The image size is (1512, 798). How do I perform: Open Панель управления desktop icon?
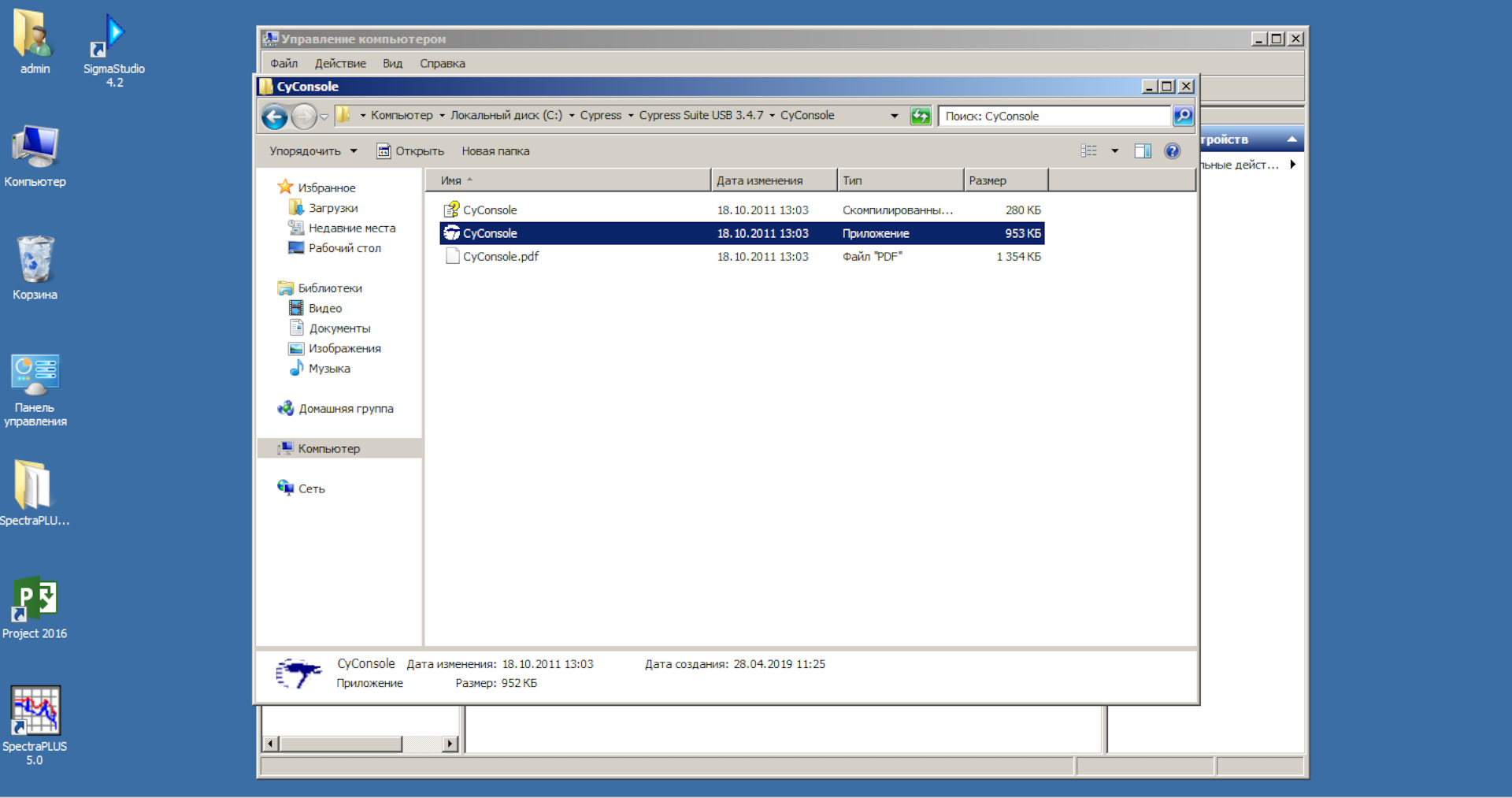click(35, 390)
